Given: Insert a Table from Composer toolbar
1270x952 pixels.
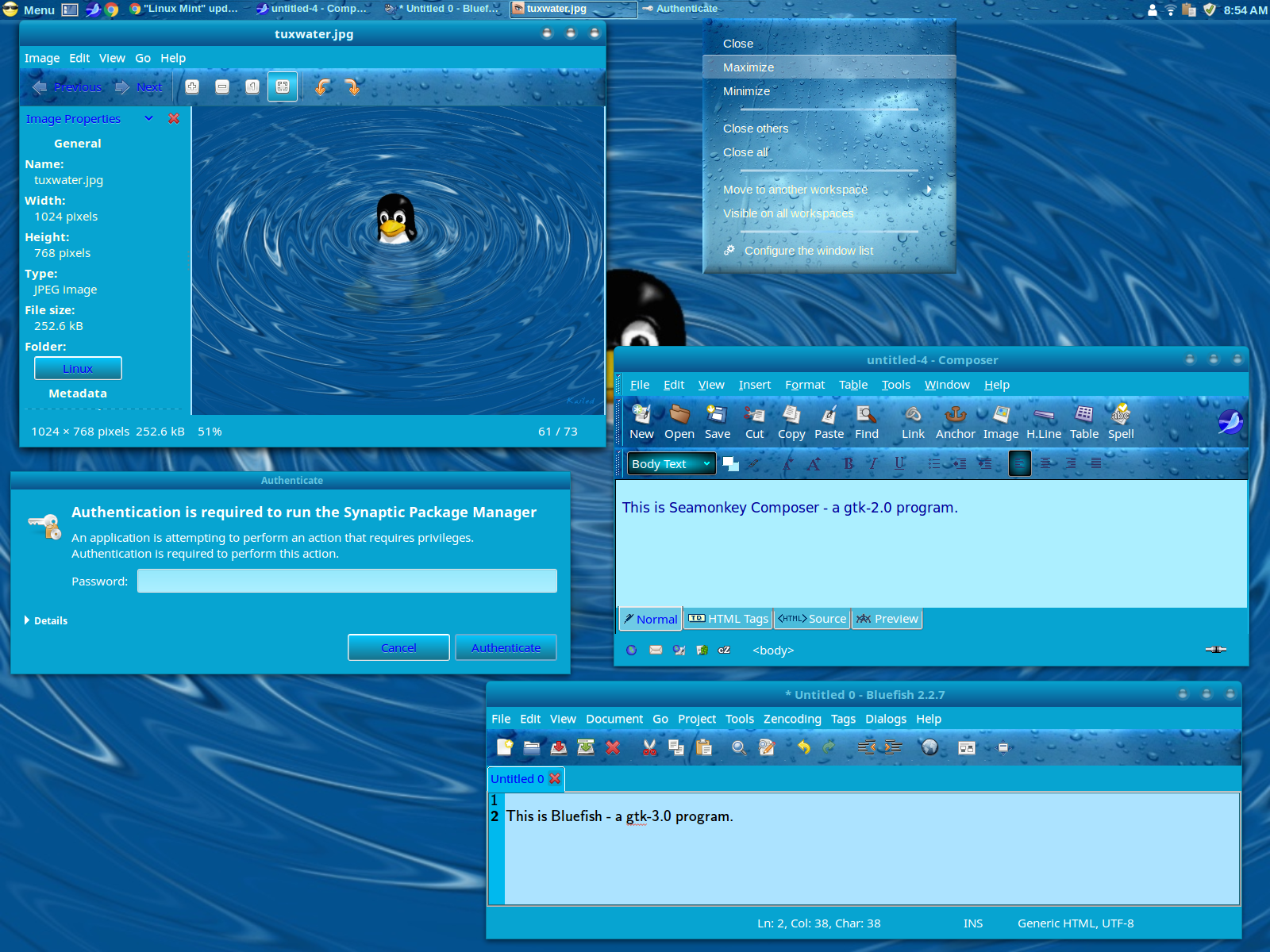Looking at the screenshot, I should [x=1084, y=422].
